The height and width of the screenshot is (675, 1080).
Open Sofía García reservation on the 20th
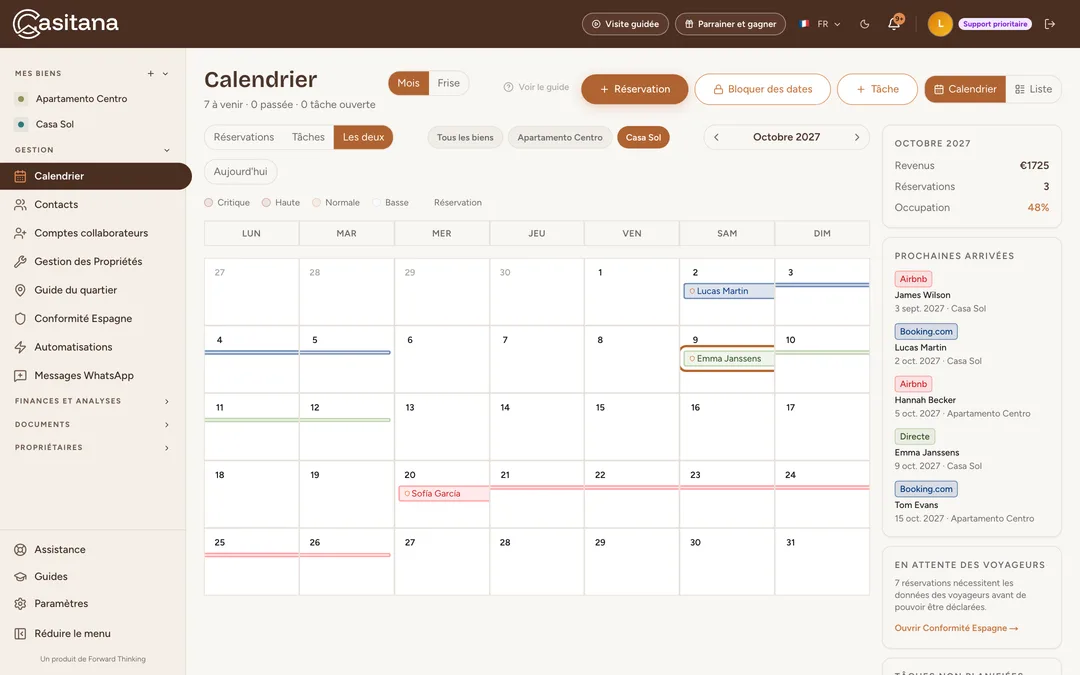coord(444,494)
